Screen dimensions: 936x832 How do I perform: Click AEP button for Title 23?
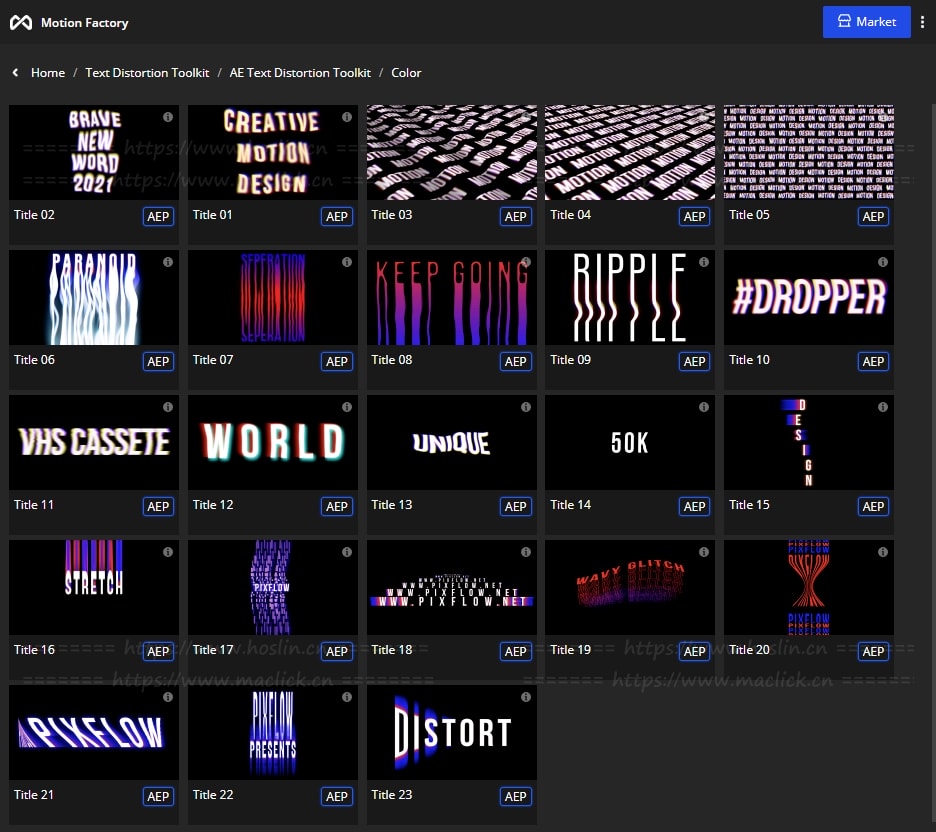(x=516, y=797)
